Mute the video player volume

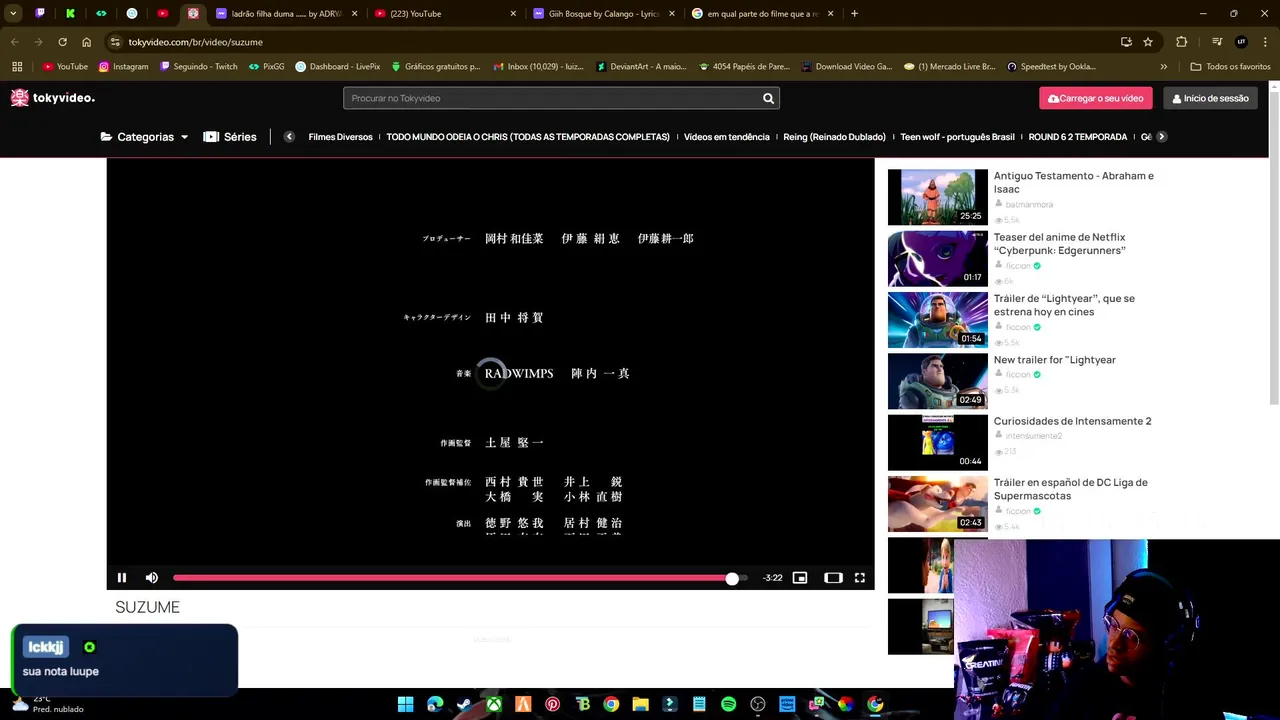pyautogui.click(x=152, y=578)
